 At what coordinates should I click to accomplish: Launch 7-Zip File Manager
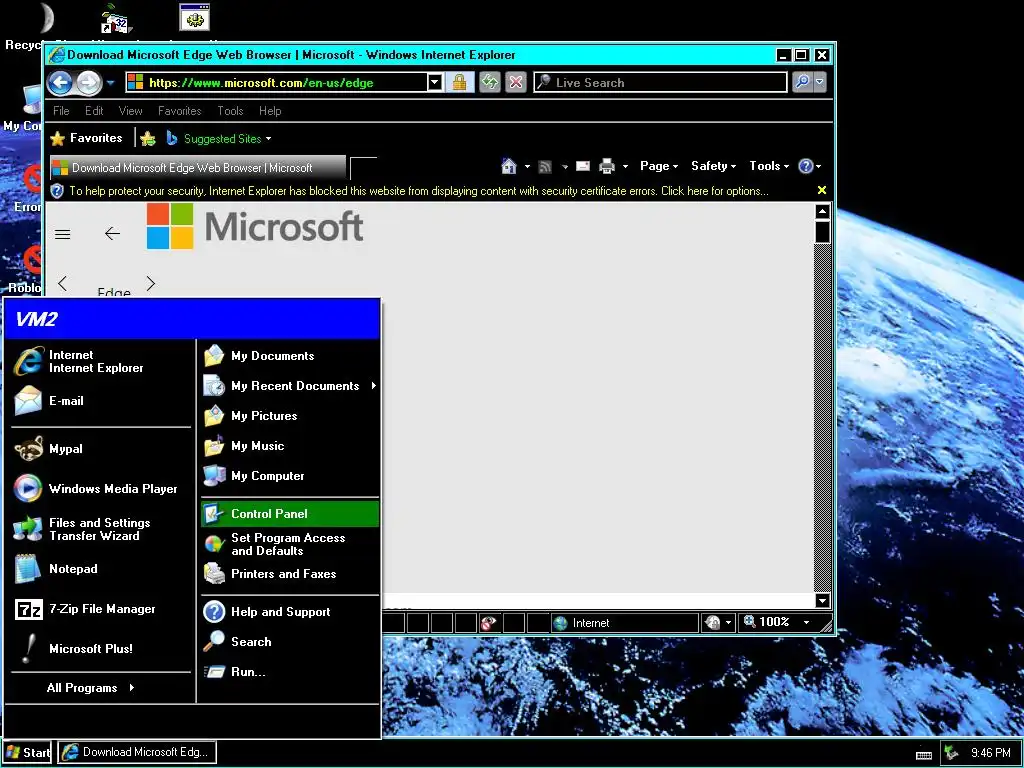pyautogui.click(x=101, y=609)
